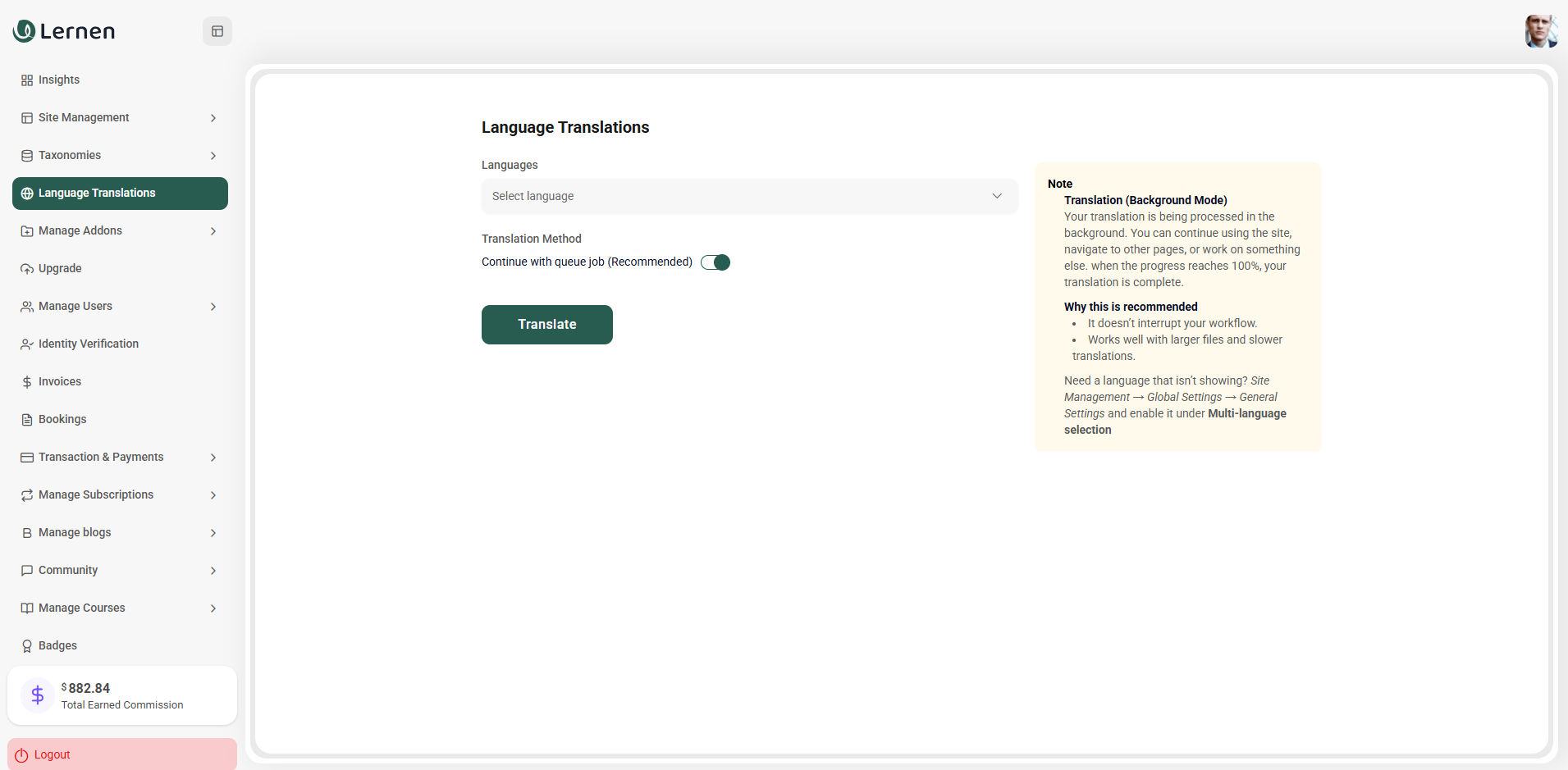1568x770 pixels.
Task: Open Language Translations menu item
Action: click(x=120, y=194)
